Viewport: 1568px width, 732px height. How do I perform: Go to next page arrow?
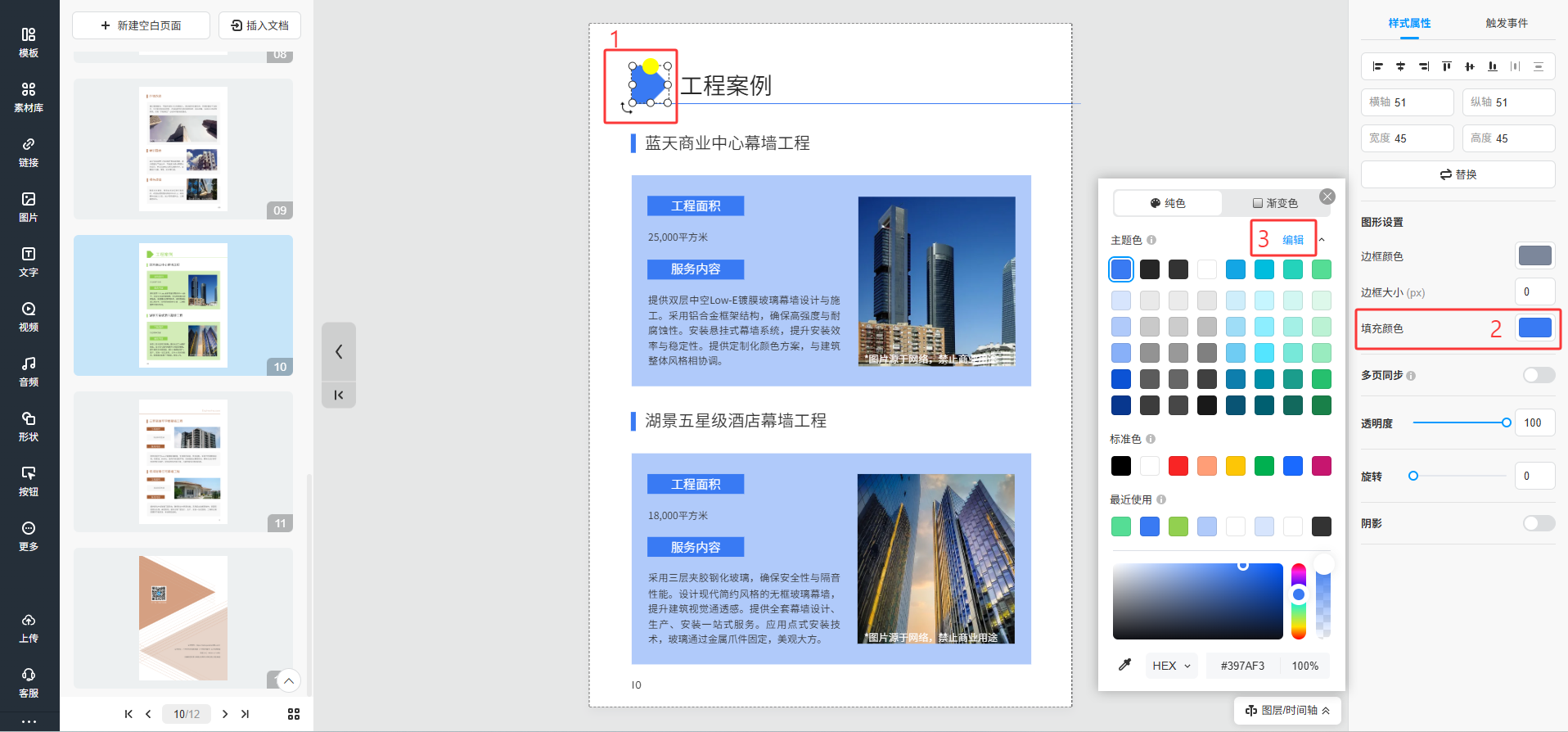225,714
